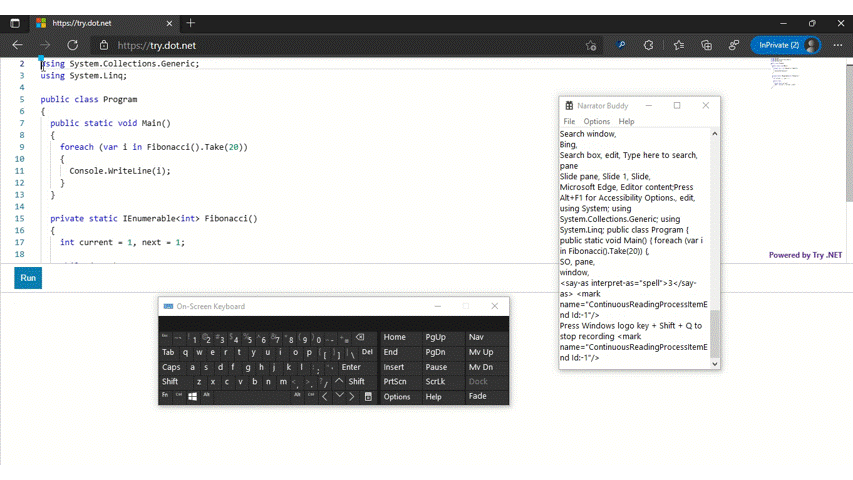This screenshot has height=480, width=853.
Task: Open the tab actions menu icon
Action: click(15, 23)
